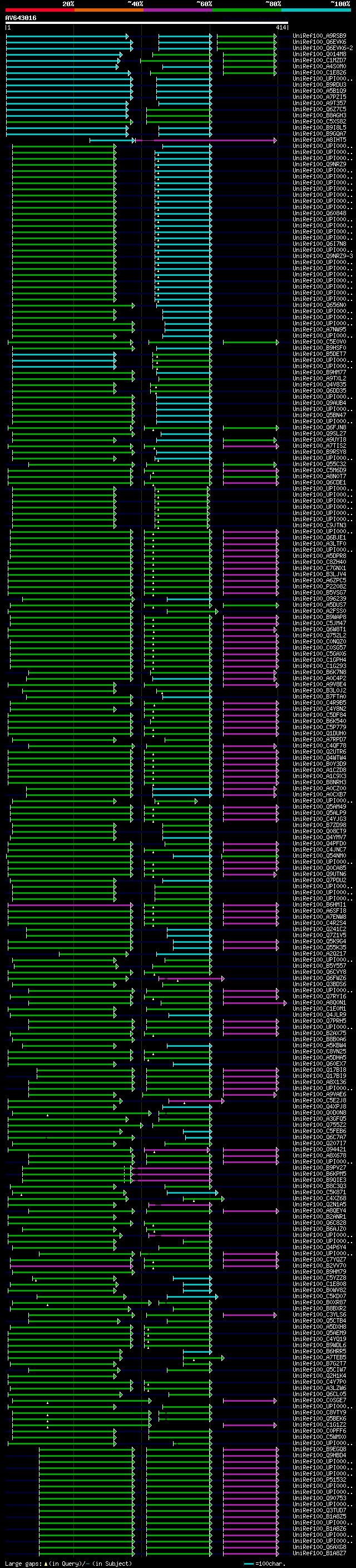This screenshot has width=356, height=1568.
Task: Select the UniRef100_Q60848 row label
Action: [319, 214]
